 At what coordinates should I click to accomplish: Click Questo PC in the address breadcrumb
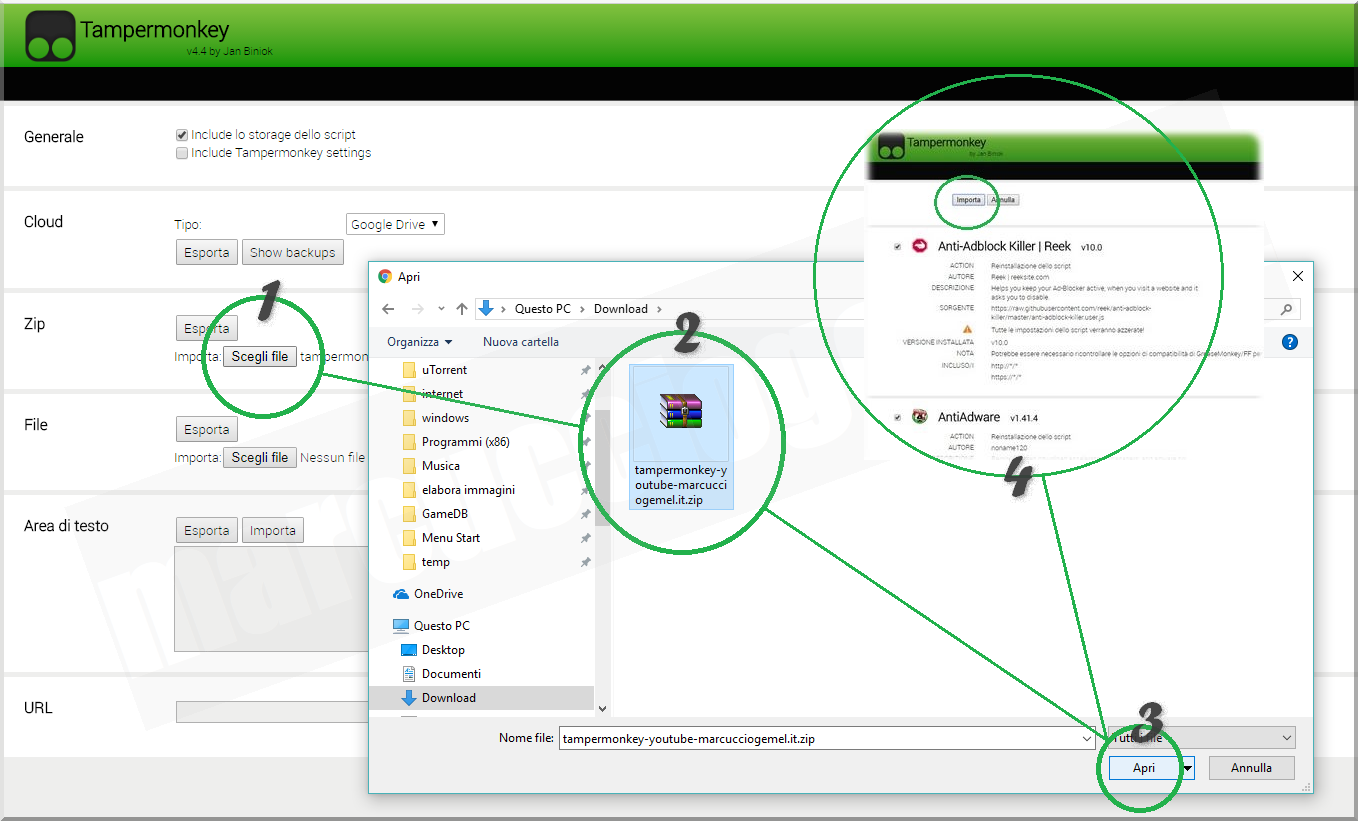tap(543, 309)
